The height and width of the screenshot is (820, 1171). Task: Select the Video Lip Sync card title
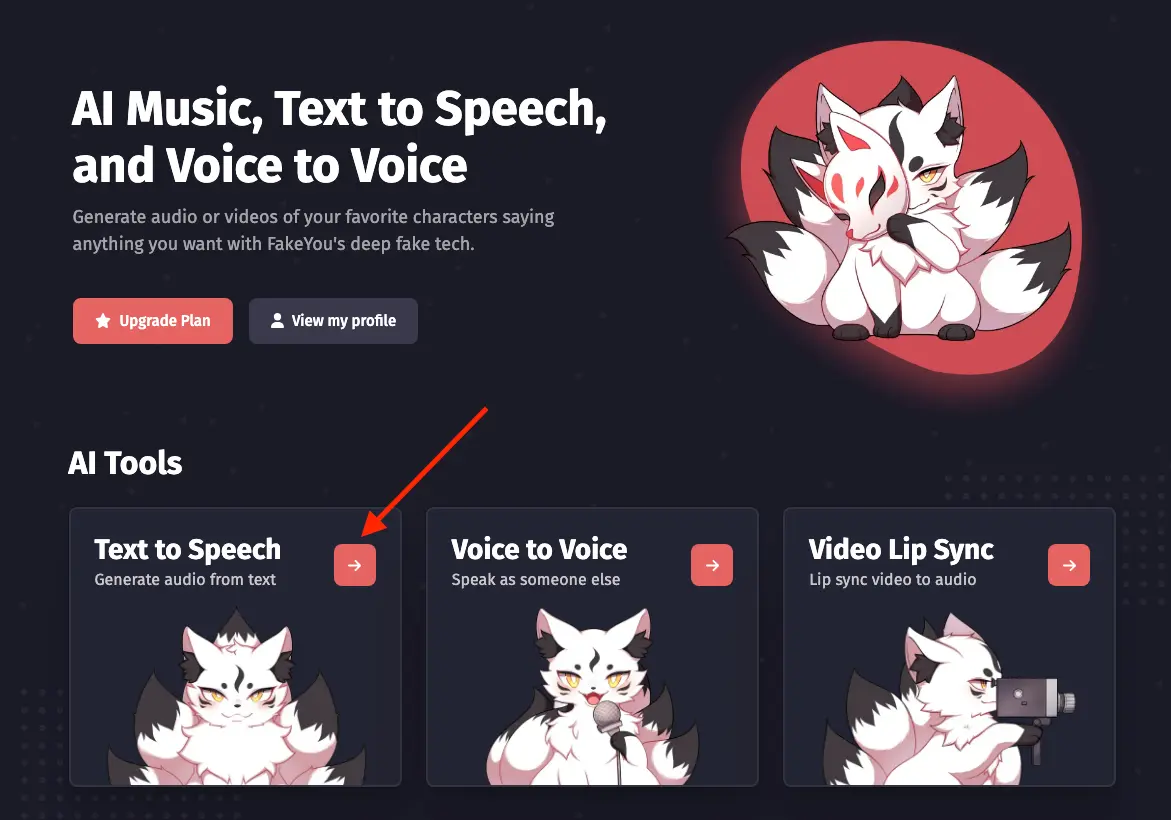[901, 550]
